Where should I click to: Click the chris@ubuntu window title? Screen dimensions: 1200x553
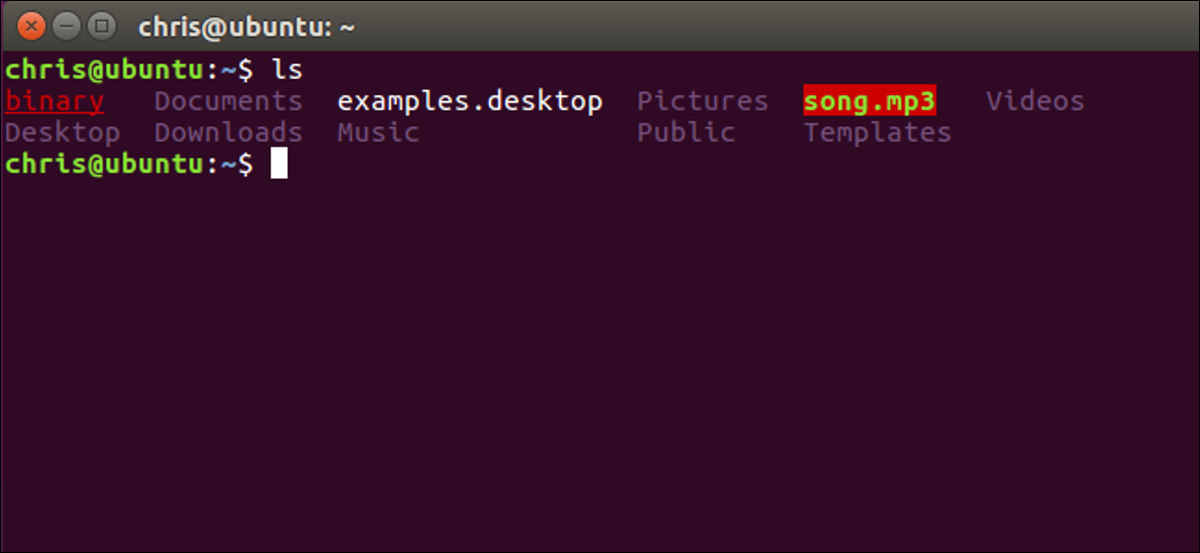click(x=247, y=27)
